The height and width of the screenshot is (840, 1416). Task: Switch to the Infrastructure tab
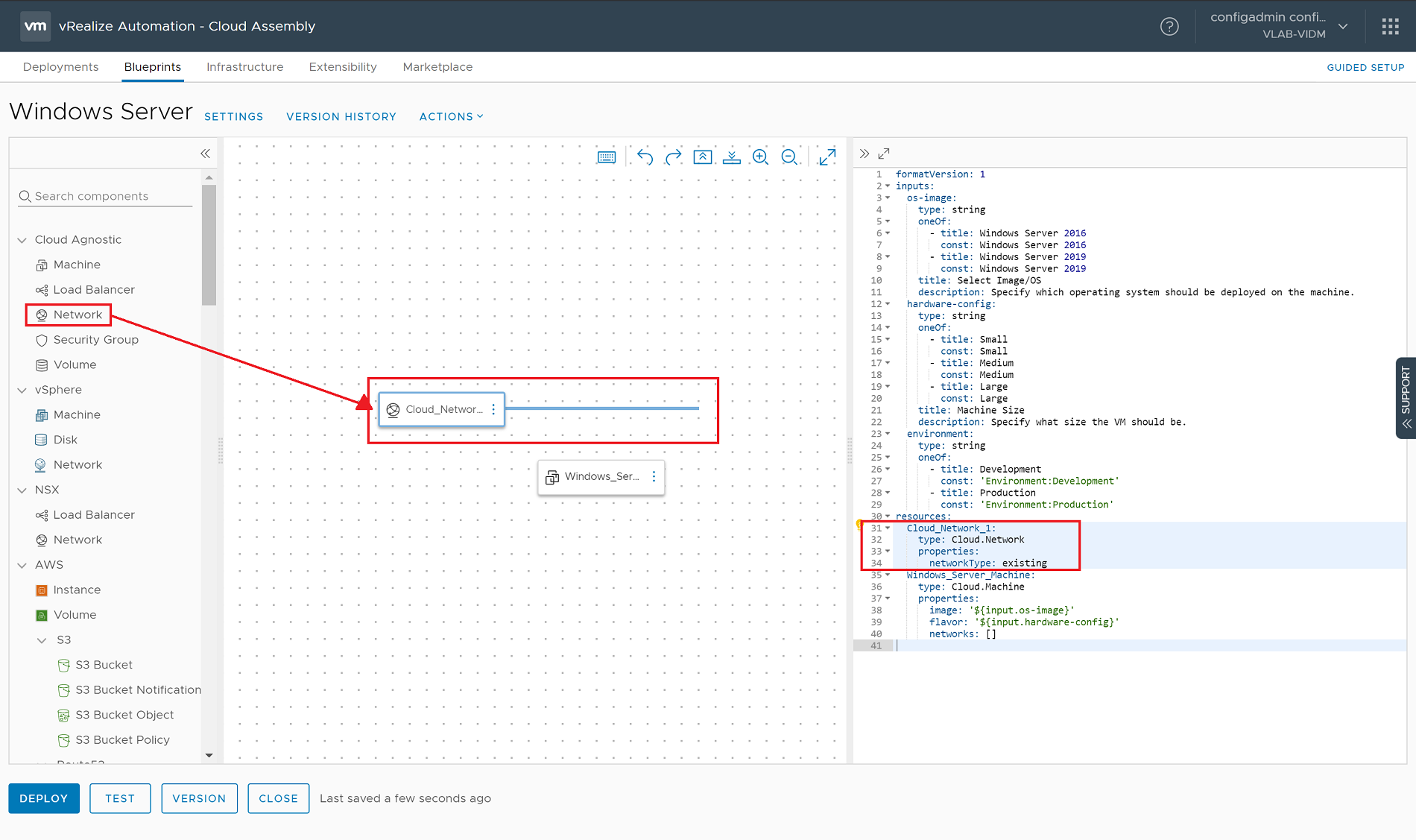click(x=244, y=66)
